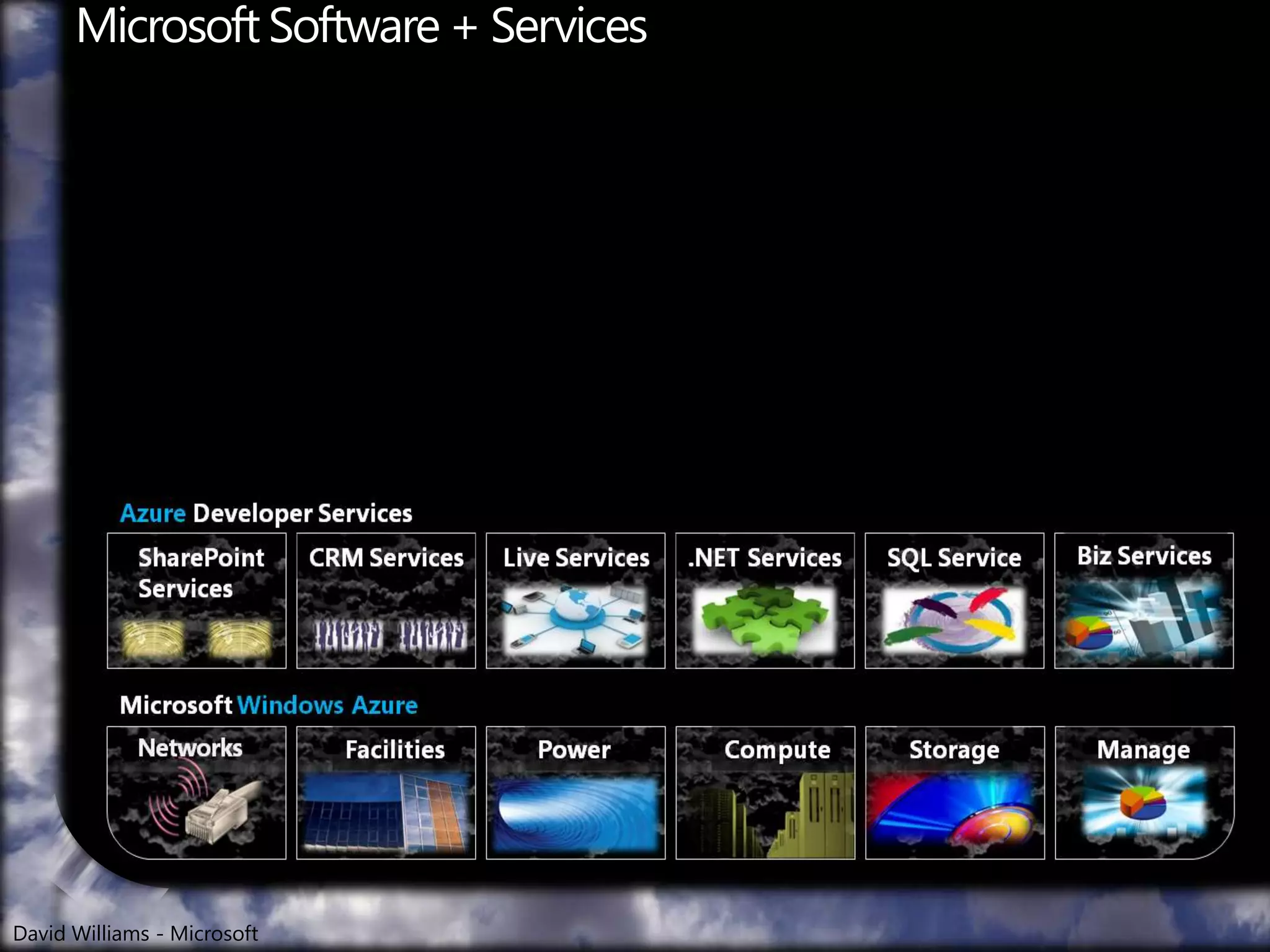Image resolution: width=1270 pixels, height=952 pixels.
Task: Click the Azure Developer Services heading
Action: 266,513
